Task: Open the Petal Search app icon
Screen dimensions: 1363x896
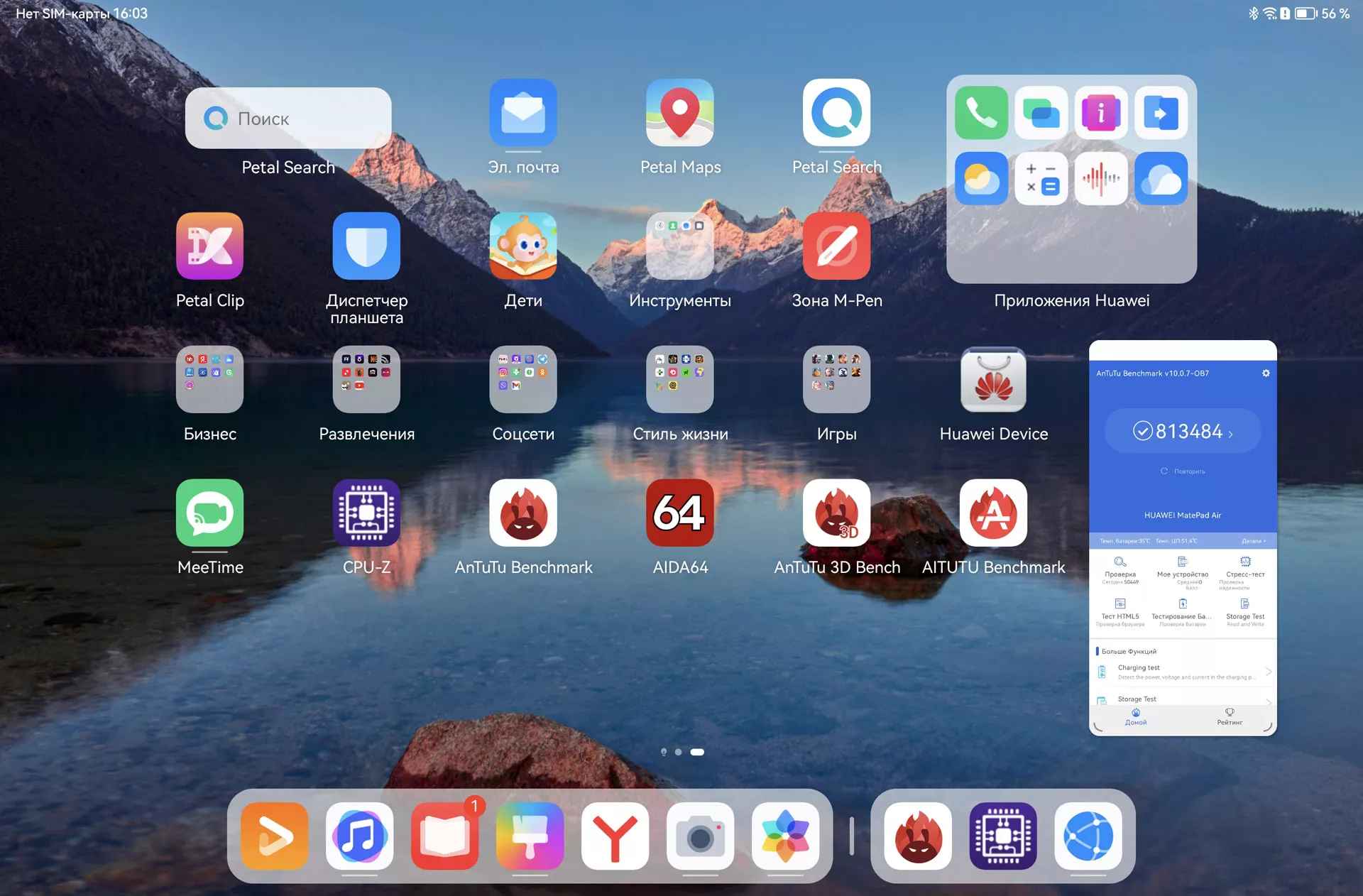Action: (837, 112)
